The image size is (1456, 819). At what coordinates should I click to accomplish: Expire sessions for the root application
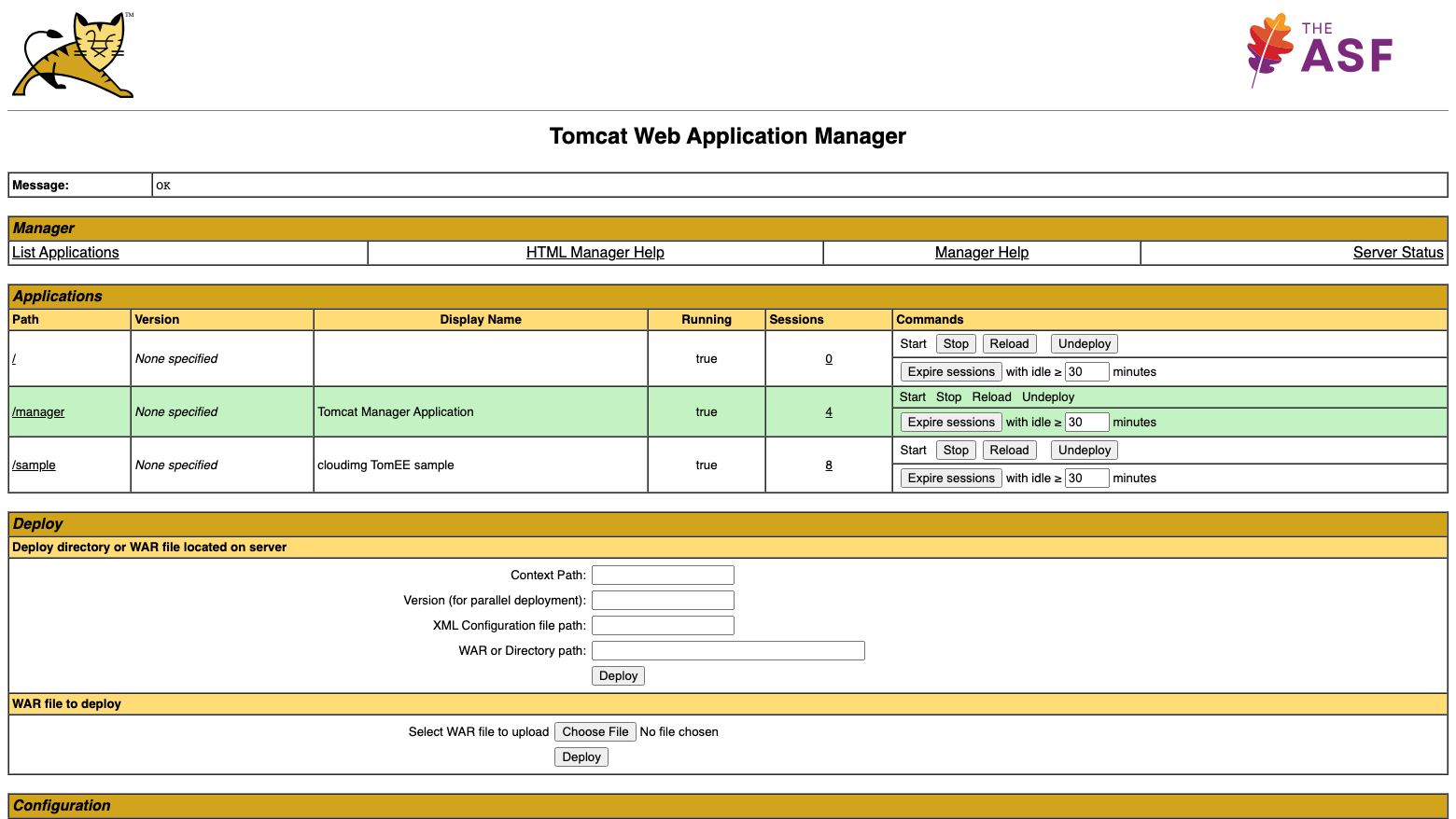951,372
